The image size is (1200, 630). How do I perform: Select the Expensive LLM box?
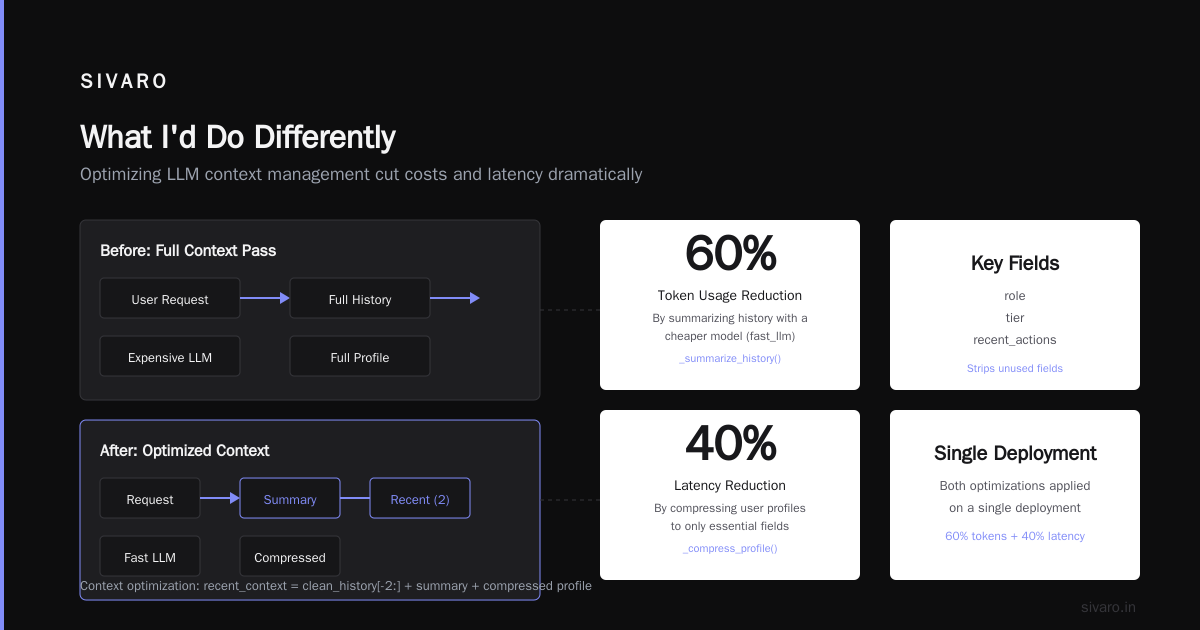click(170, 356)
